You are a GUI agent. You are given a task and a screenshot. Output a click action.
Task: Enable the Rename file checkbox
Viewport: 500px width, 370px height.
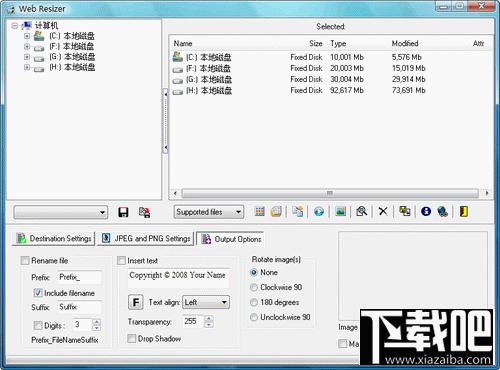point(25,260)
